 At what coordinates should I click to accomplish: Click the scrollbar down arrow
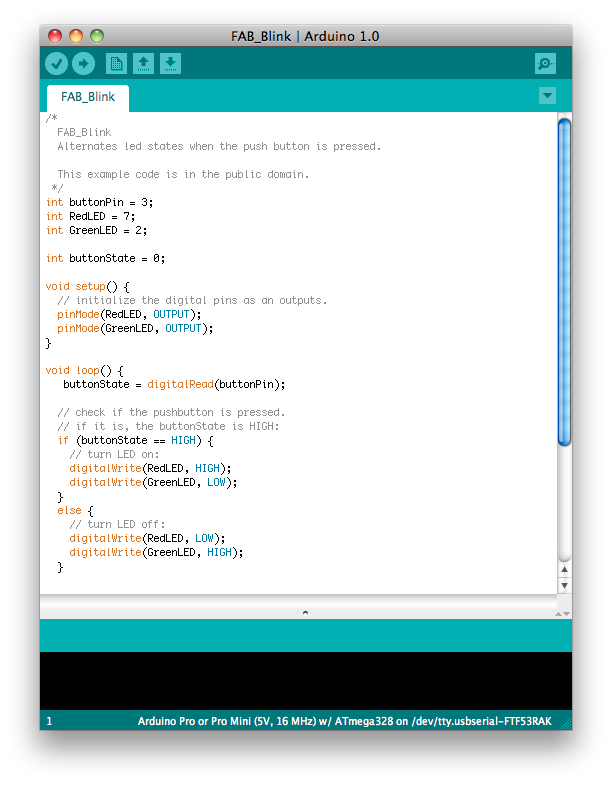coord(564,585)
